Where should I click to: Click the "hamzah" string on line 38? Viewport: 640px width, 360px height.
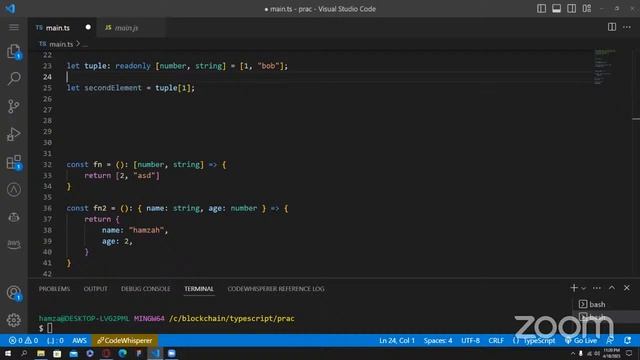point(146,230)
